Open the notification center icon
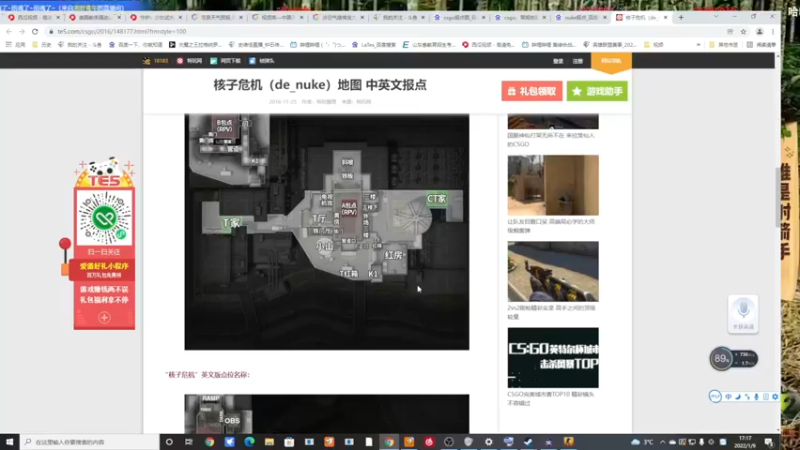 [768, 442]
